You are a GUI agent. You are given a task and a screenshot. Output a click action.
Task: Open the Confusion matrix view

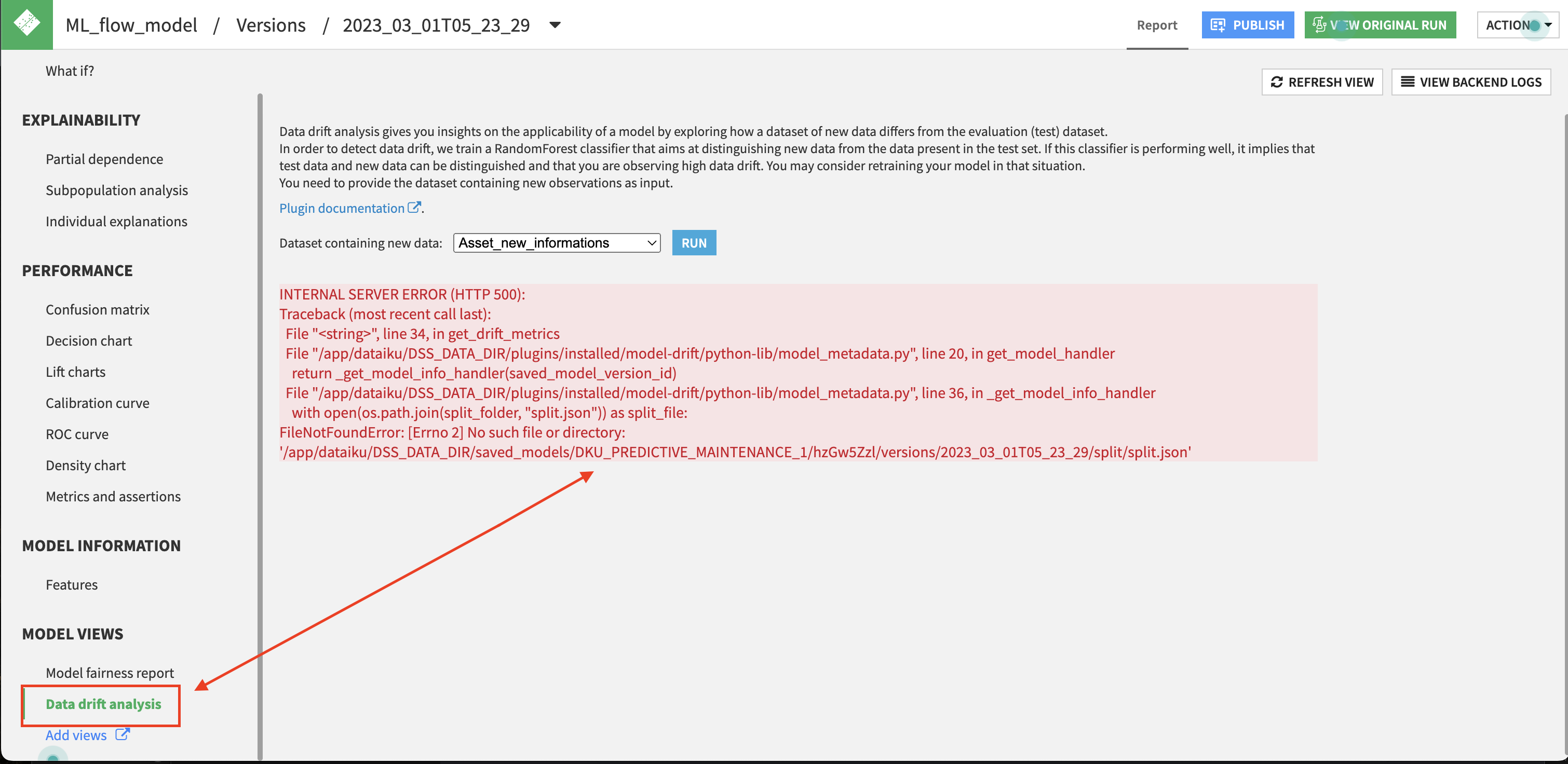tap(98, 310)
